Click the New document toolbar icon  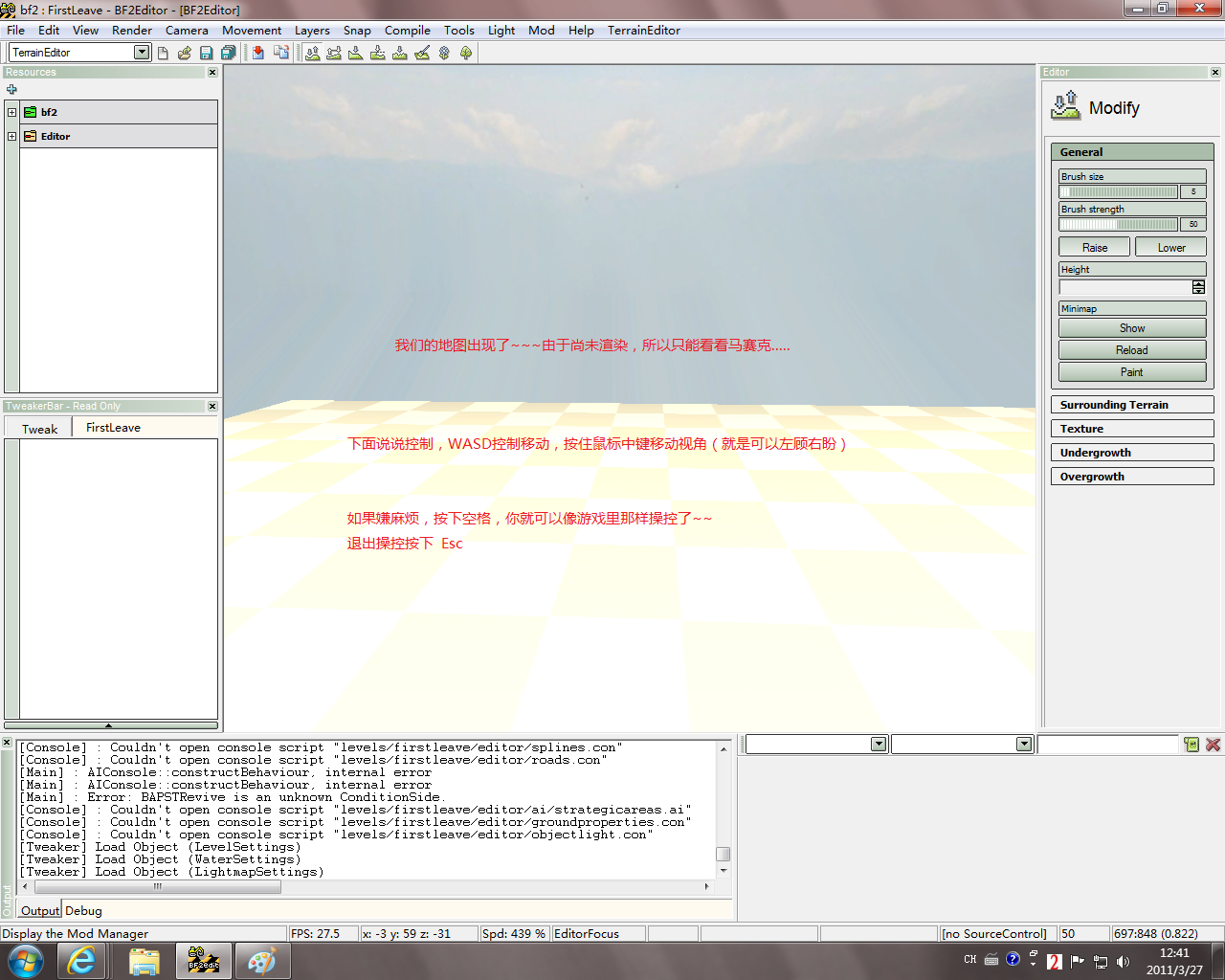[x=163, y=53]
